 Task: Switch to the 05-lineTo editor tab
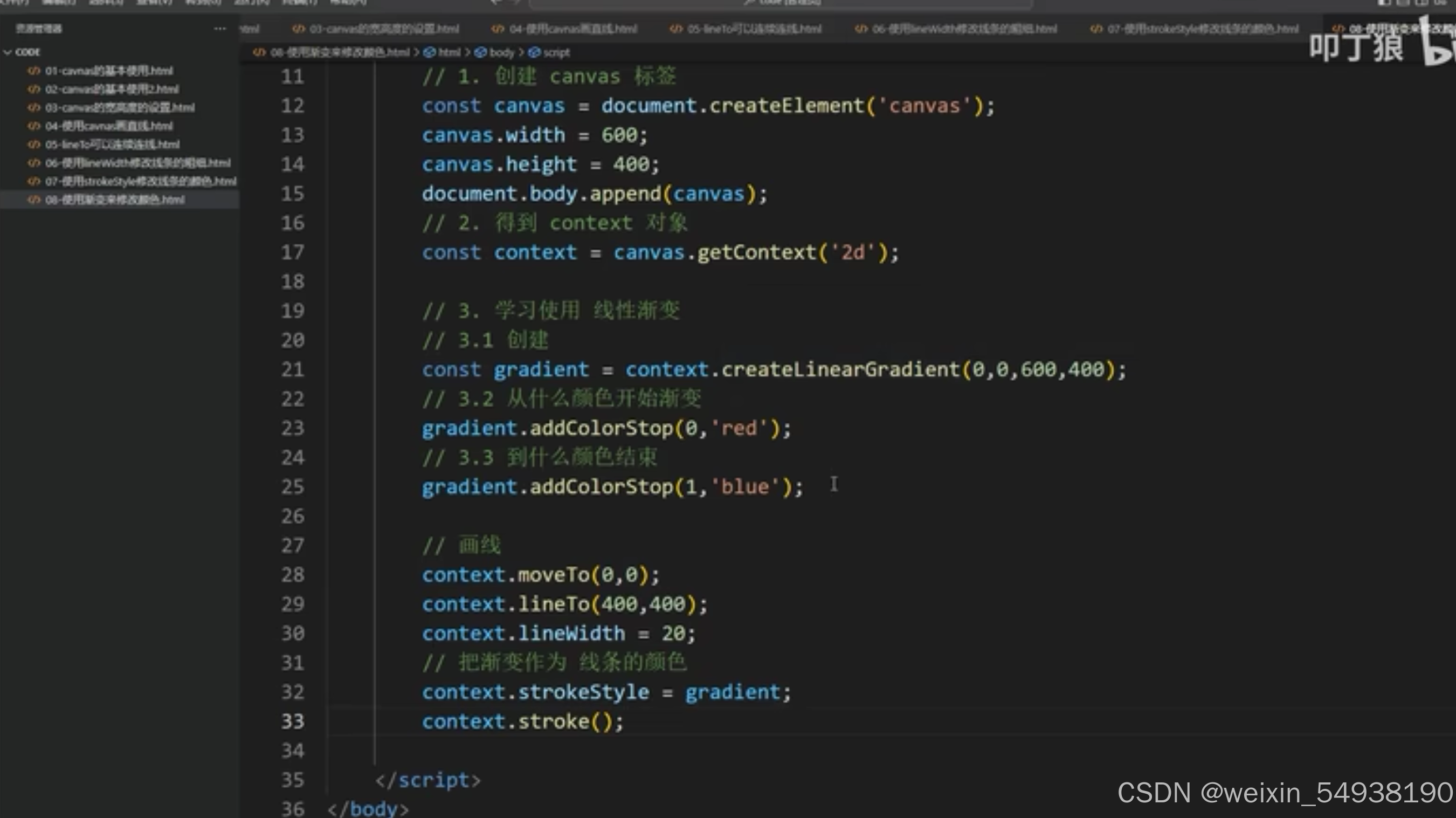(754, 28)
